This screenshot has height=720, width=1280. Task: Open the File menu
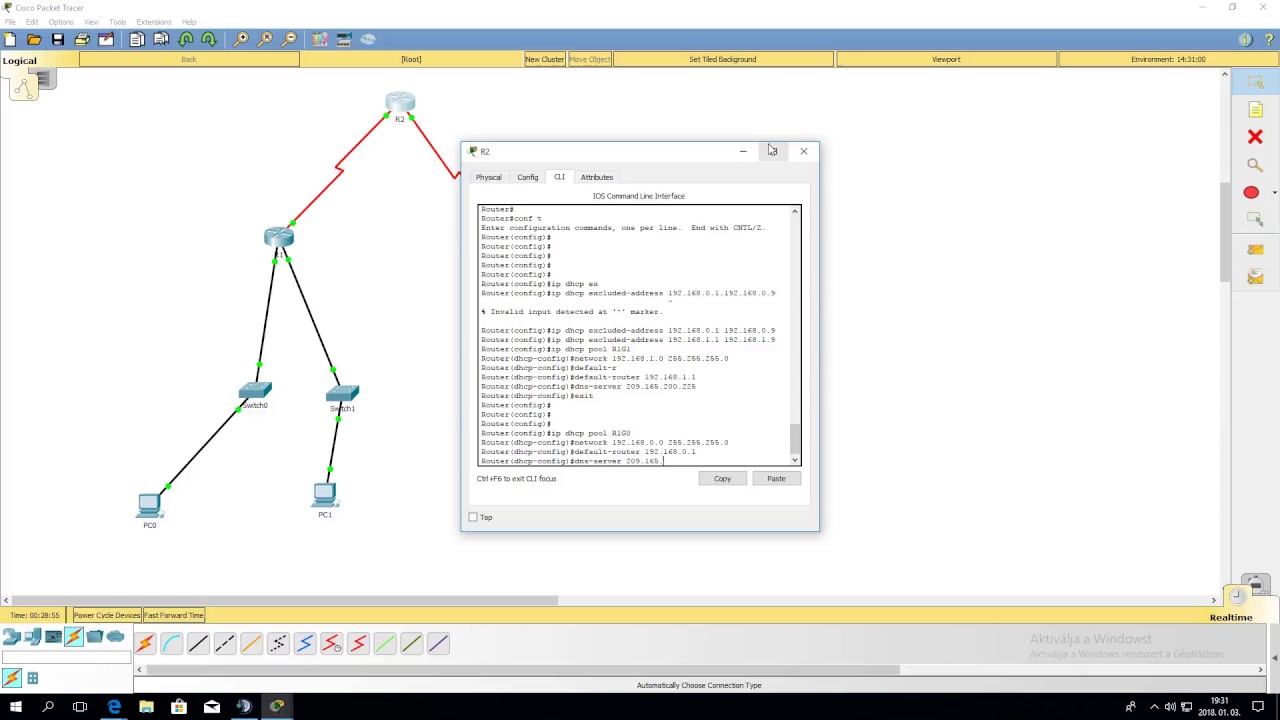[9, 22]
